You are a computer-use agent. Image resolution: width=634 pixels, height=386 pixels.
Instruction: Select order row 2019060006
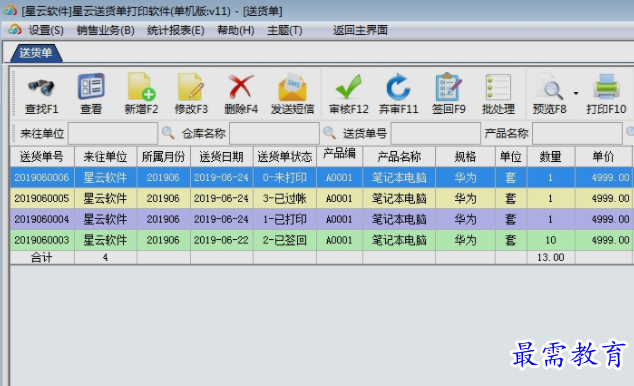[322, 177]
